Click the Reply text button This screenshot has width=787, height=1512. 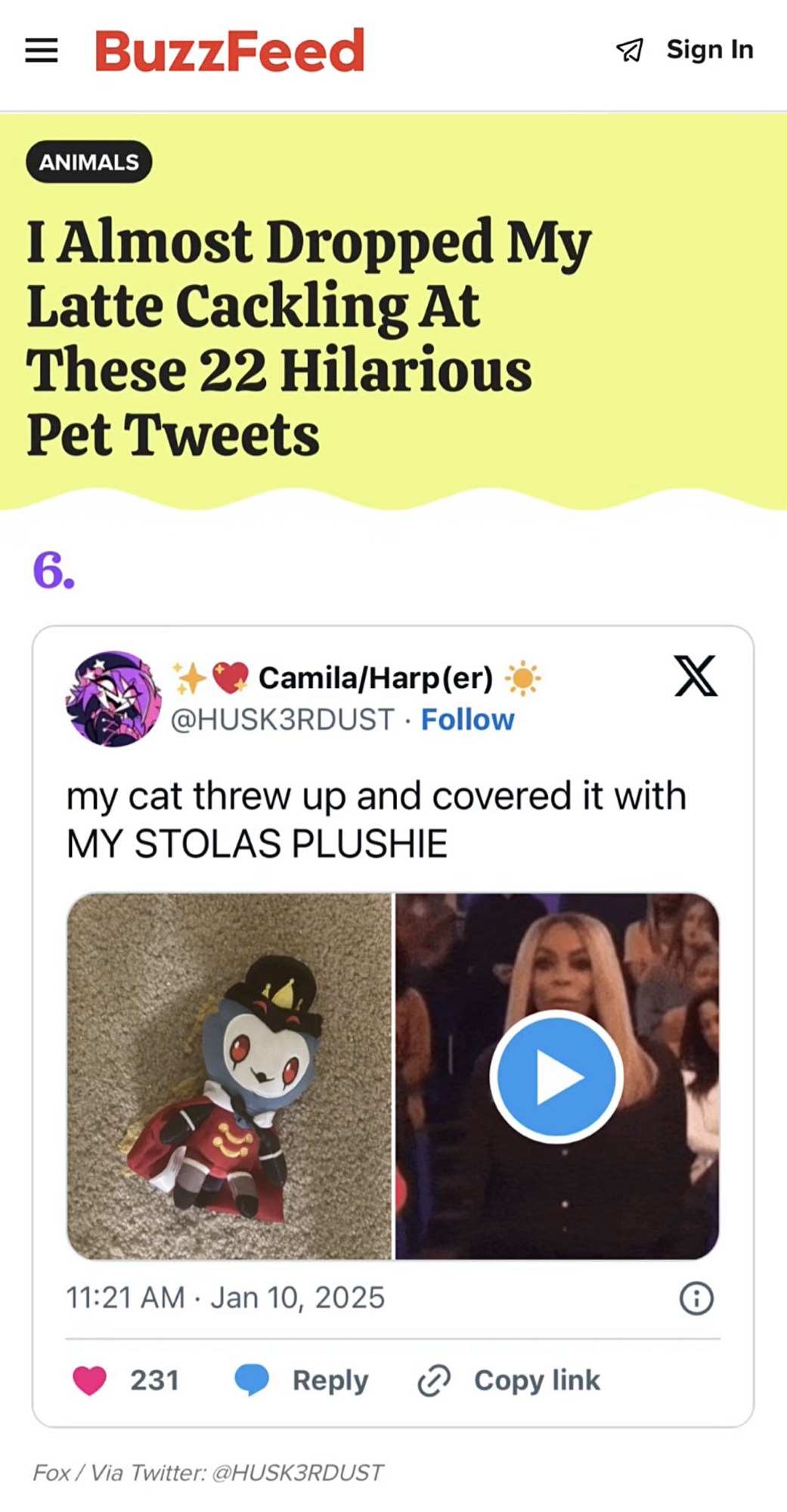(330, 1380)
